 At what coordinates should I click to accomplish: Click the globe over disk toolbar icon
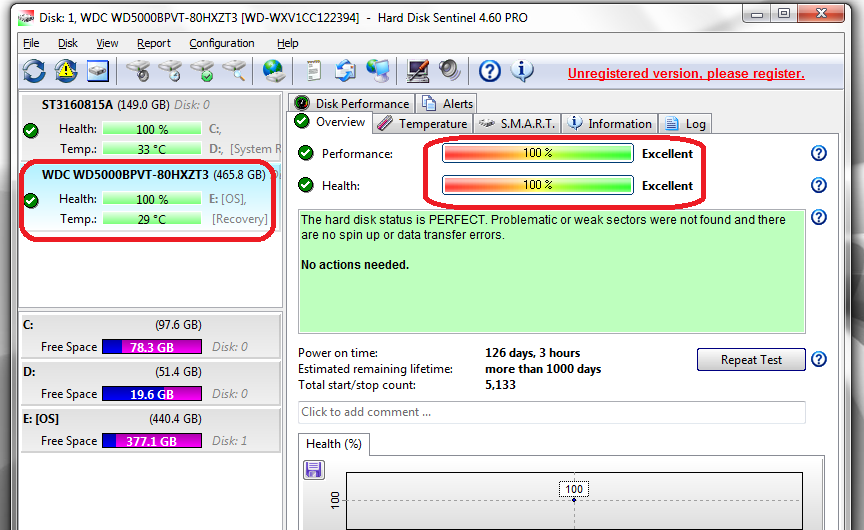point(273,71)
